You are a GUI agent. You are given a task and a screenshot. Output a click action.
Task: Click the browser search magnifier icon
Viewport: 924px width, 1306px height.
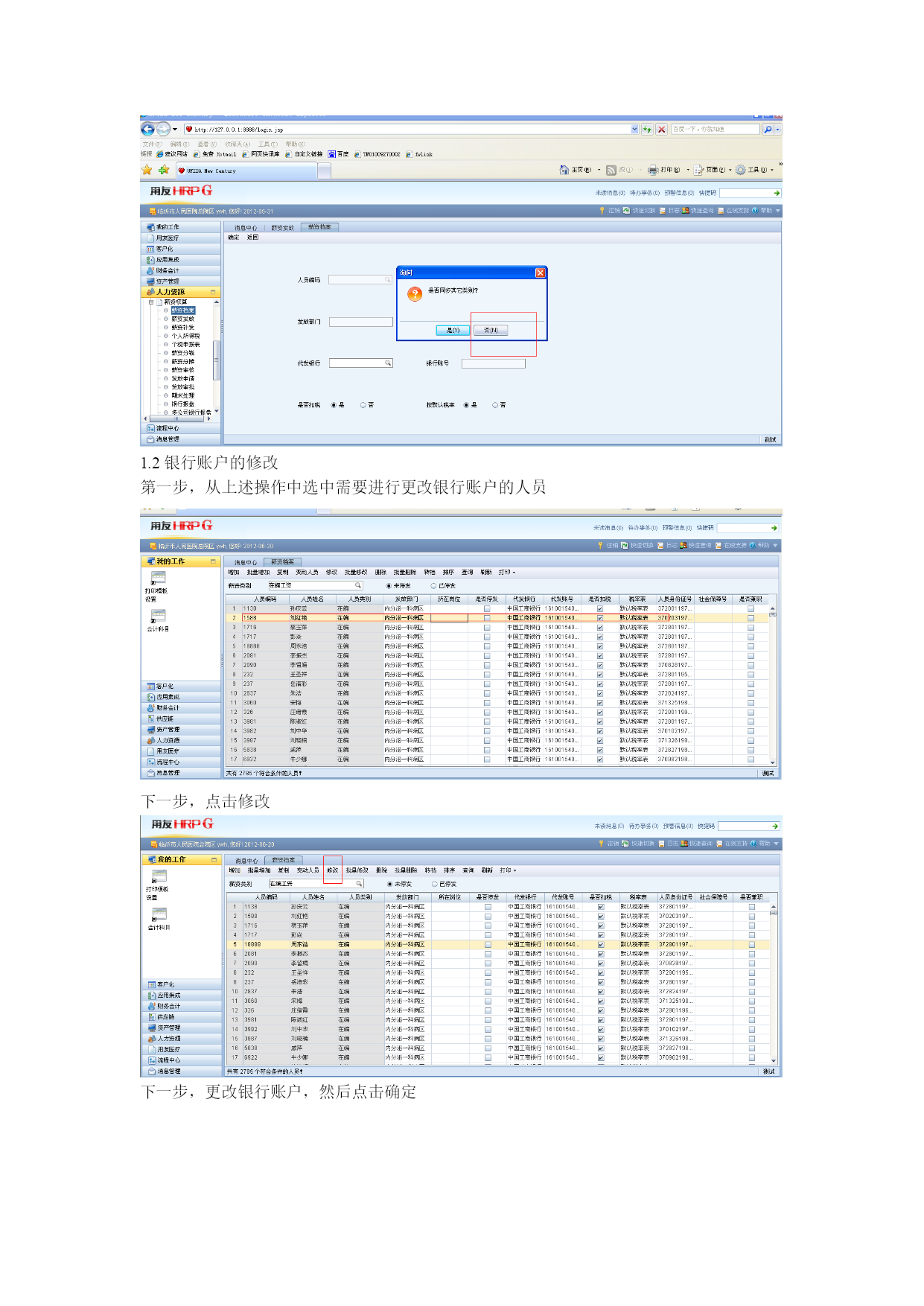[x=768, y=130]
